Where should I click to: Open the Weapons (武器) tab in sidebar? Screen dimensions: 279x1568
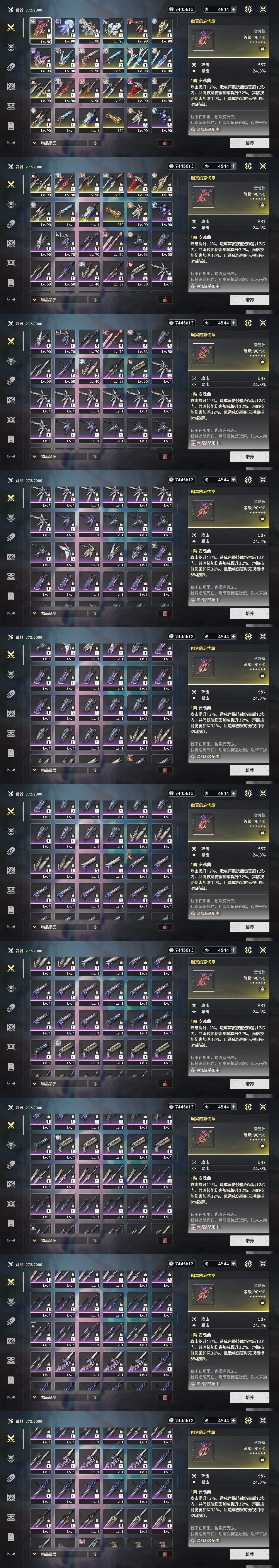[10, 28]
